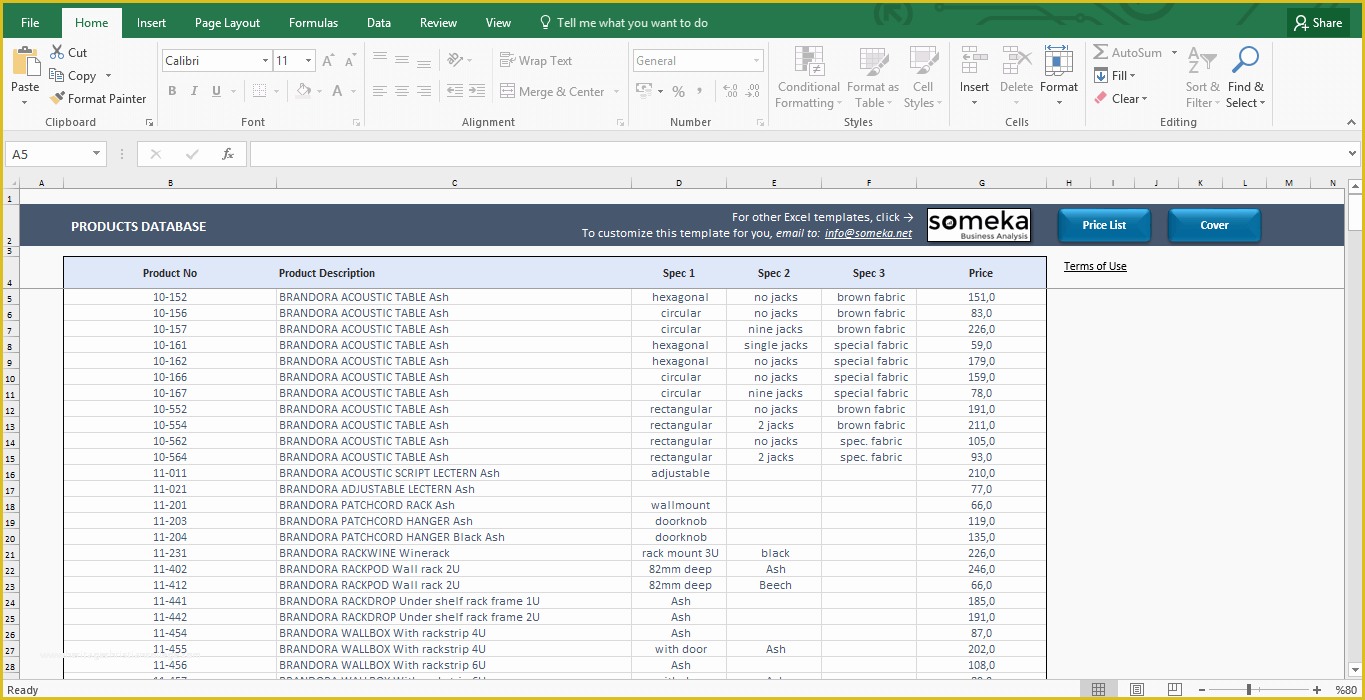This screenshot has width=1365, height=700.
Task: Click the center align icon
Action: [x=402, y=91]
